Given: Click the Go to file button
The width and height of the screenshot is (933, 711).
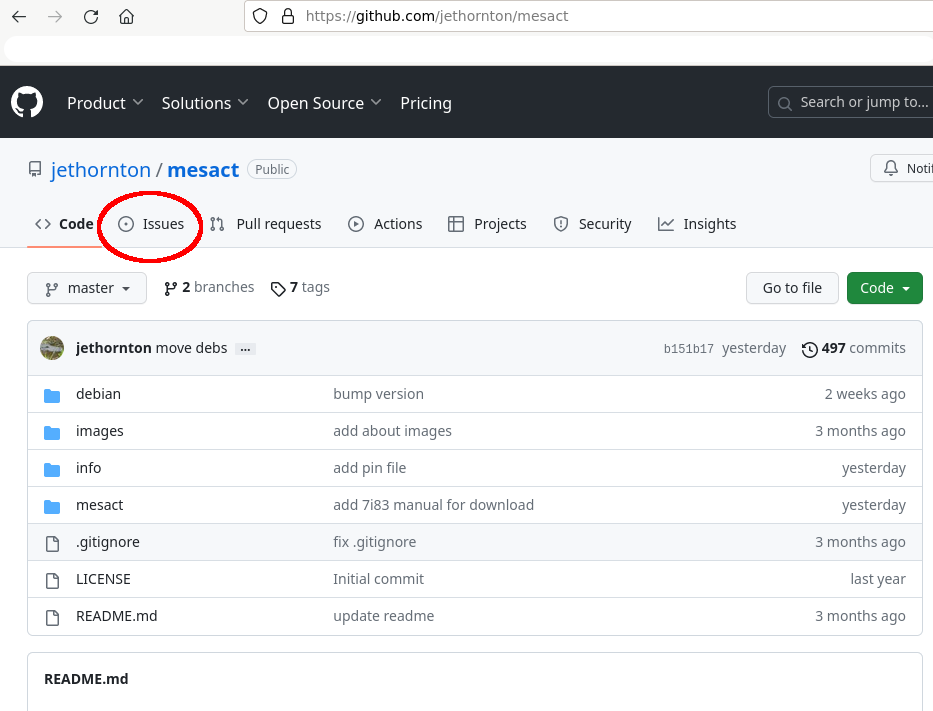Looking at the screenshot, I should 792,288.
